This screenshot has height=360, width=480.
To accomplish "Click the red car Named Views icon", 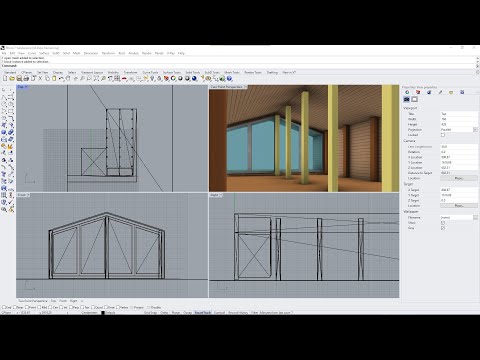I will [124, 79].
